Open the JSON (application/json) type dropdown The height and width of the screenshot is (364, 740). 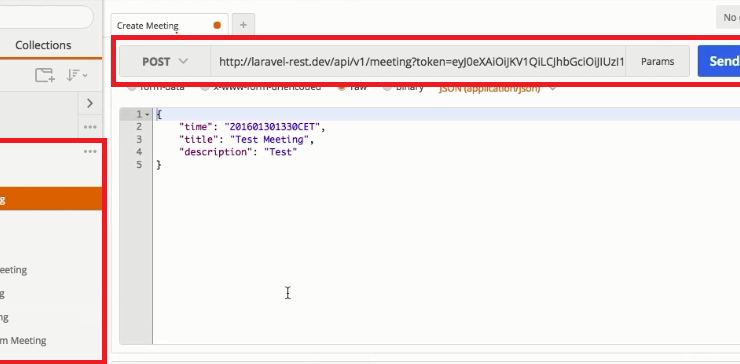497,88
